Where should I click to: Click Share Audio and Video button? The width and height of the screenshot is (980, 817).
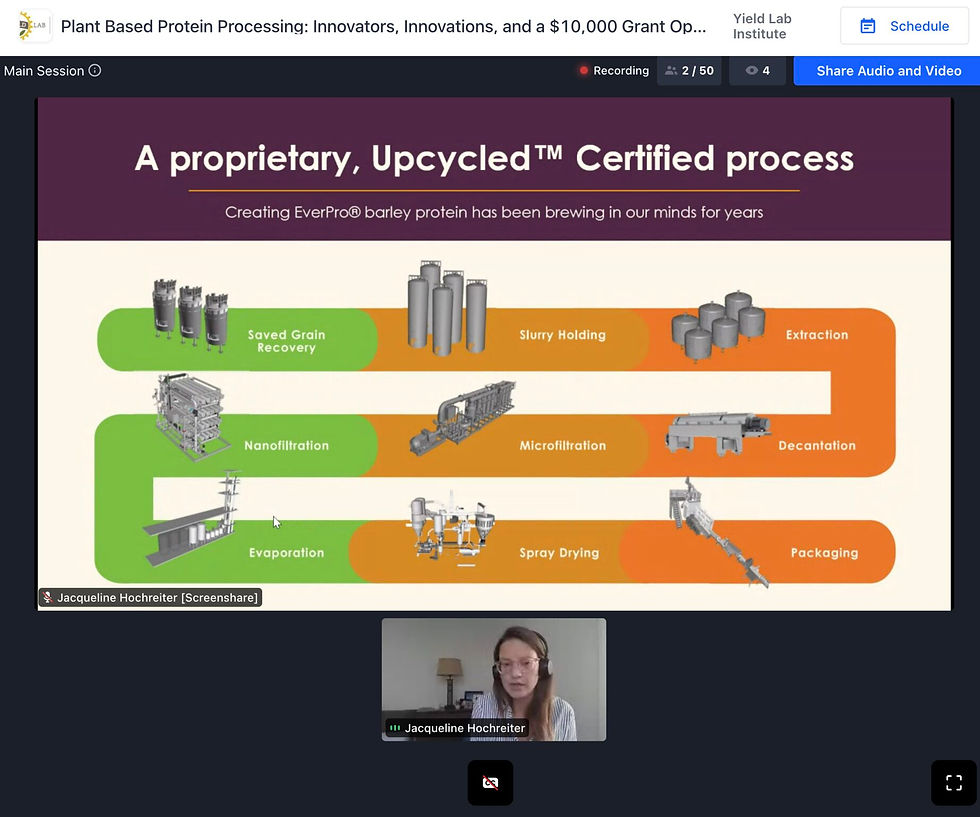point(888,71)
